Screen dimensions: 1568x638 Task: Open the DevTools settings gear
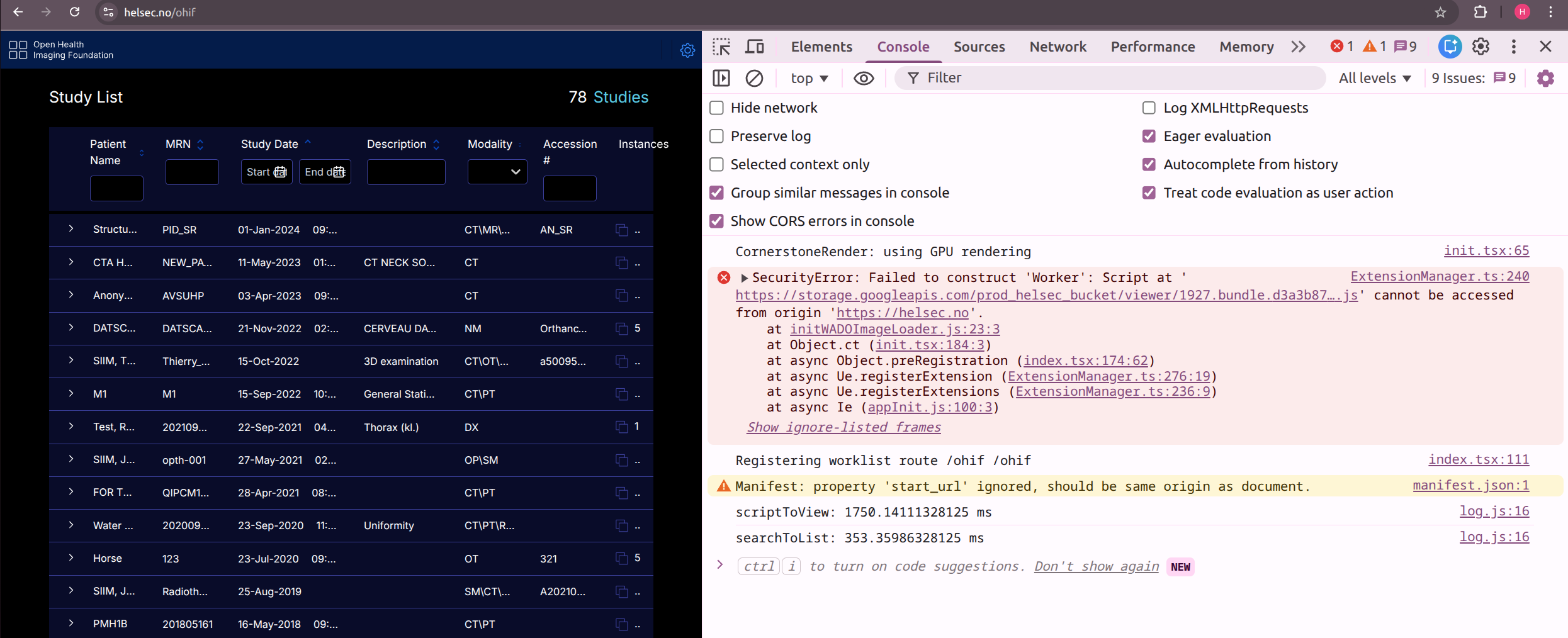coord(1481,47)
